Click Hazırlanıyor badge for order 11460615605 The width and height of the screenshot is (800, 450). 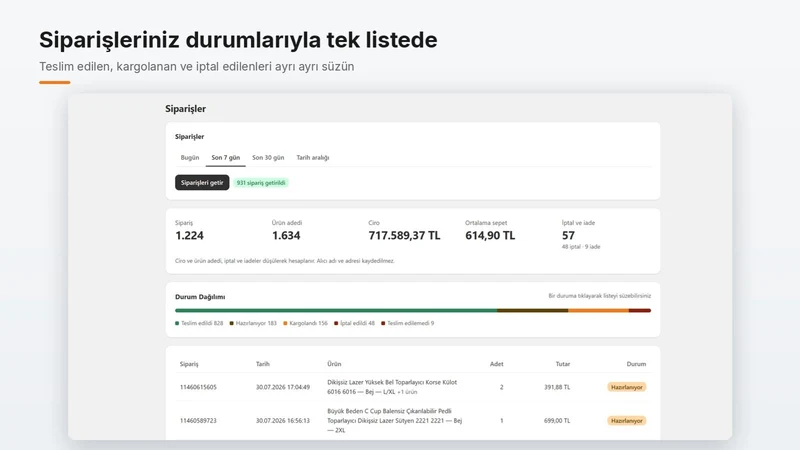[x=627, y=387]
